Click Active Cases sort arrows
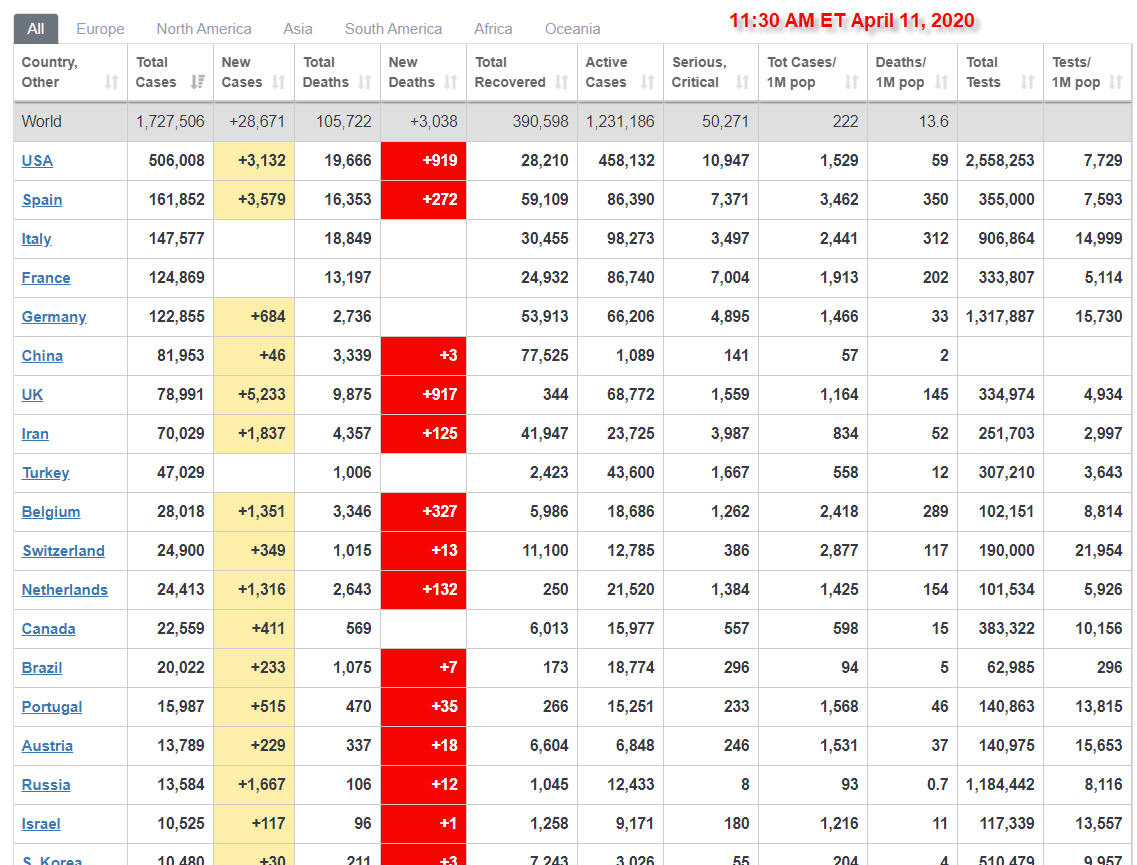1137x865 pixels. tap(648, 82)
